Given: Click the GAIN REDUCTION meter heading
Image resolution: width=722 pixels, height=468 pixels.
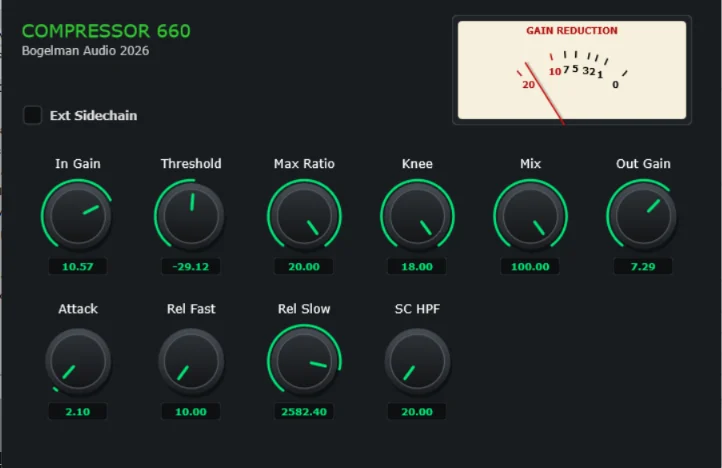Looking at the screenshot, I should 572,30.
